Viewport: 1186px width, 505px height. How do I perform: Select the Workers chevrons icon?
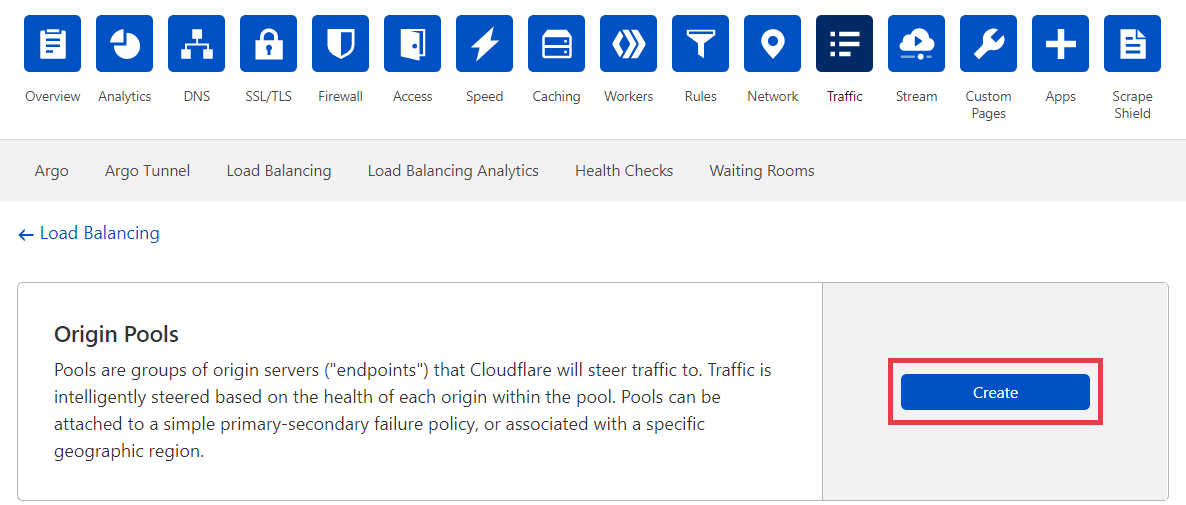click(x=628, y=44)
